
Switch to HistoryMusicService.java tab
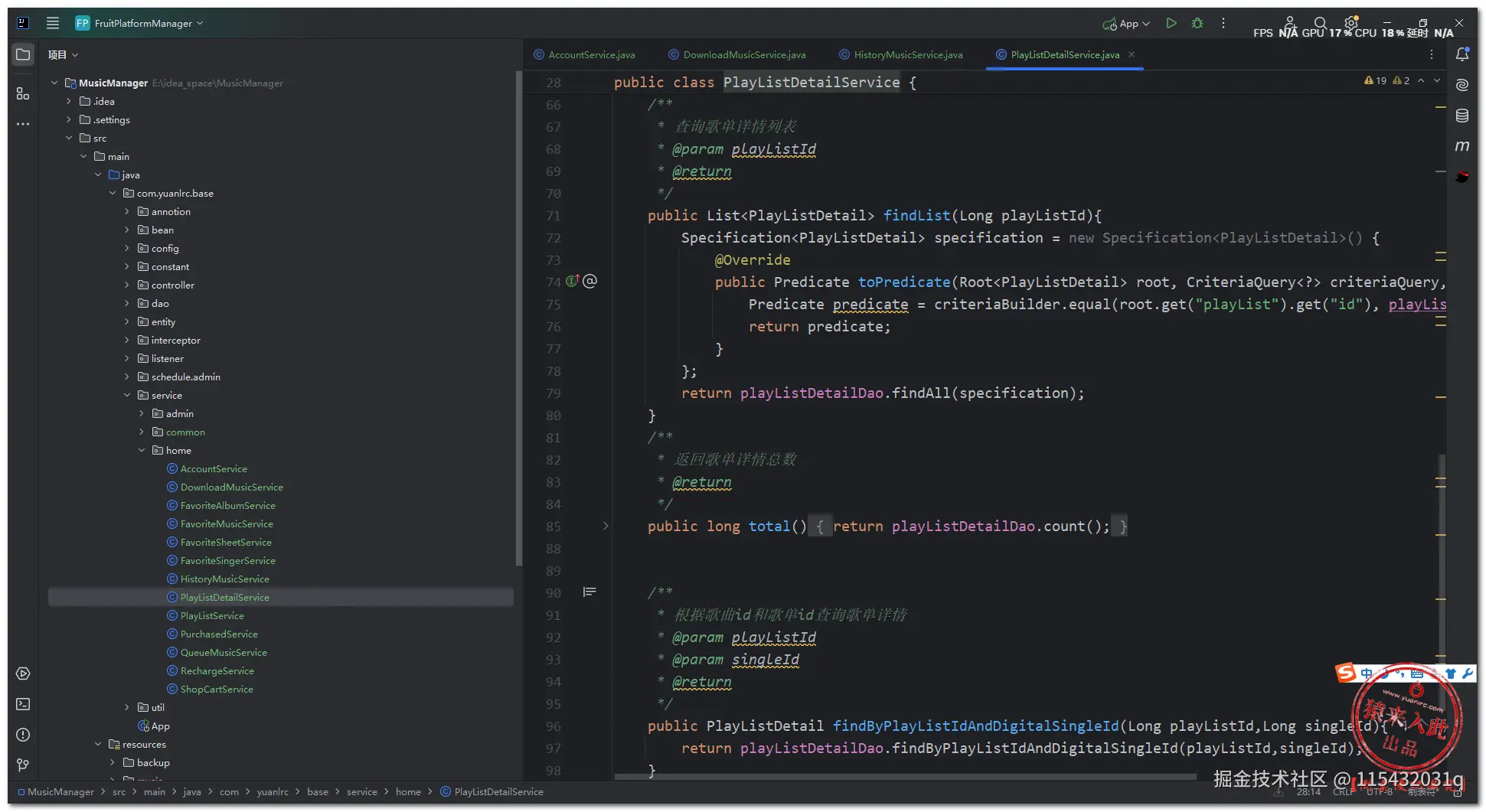point(901,55)
